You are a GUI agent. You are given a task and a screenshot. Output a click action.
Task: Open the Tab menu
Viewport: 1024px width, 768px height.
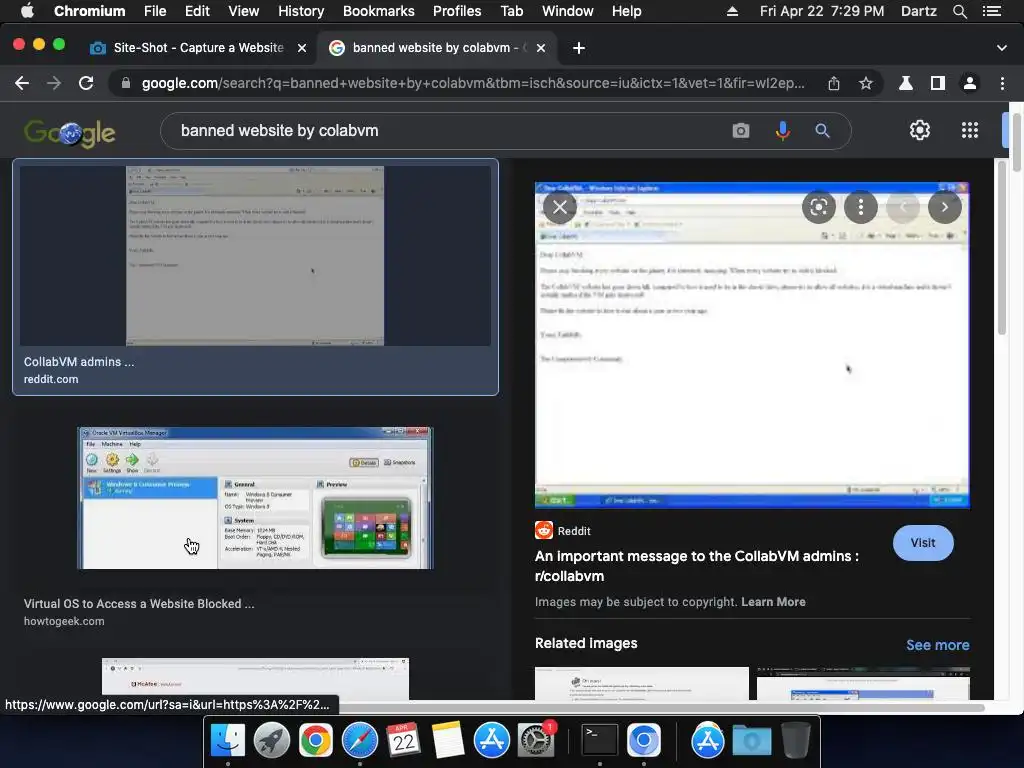point(512,11)
